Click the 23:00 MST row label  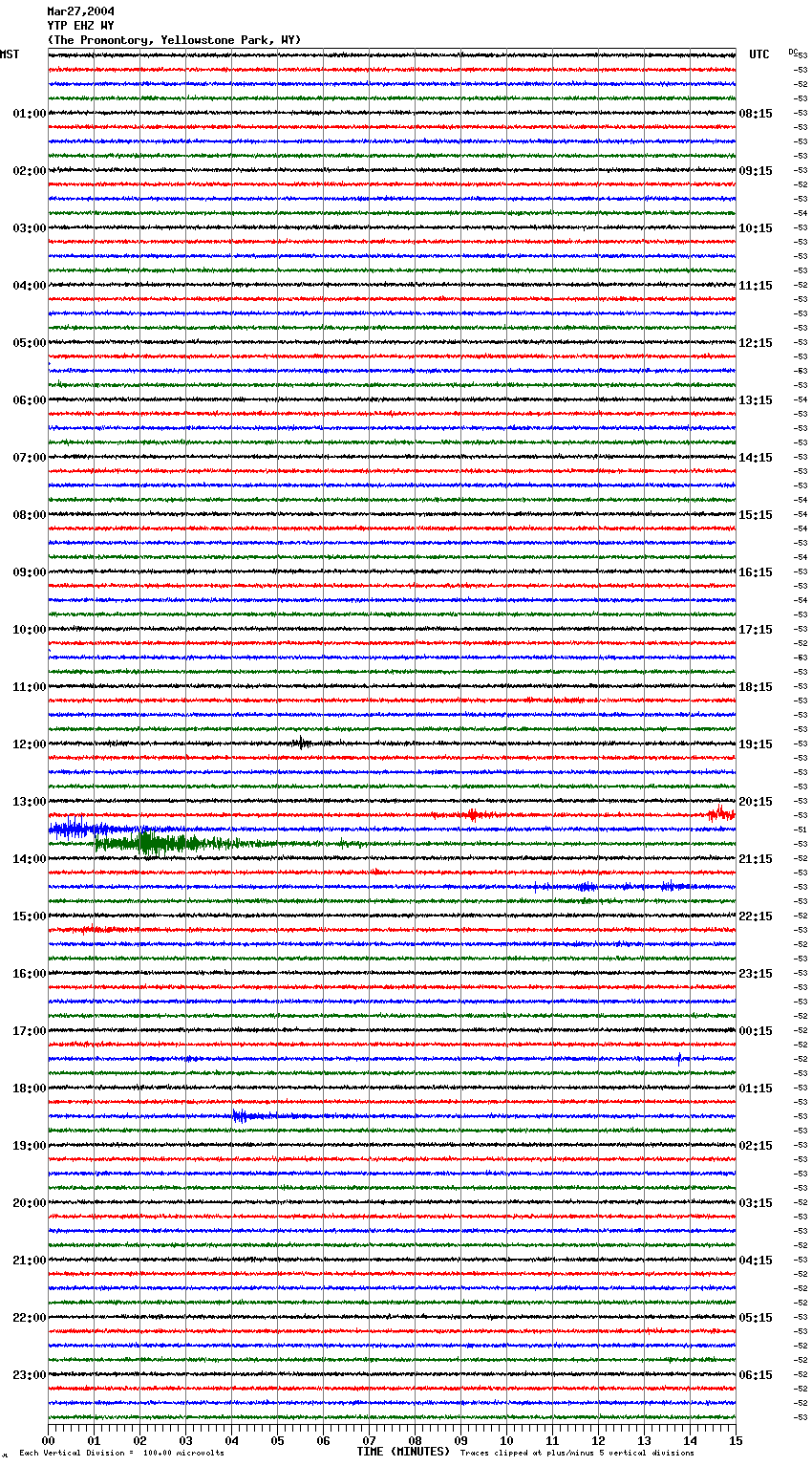[29, 1375]
